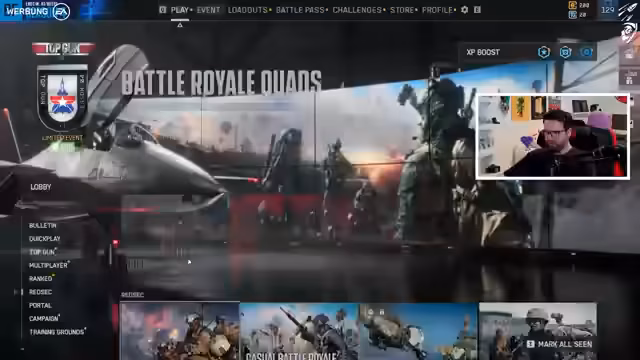Select the REDSEC menu entry
The width and height of the screenshot is (640, 360).
pos(40,292)
